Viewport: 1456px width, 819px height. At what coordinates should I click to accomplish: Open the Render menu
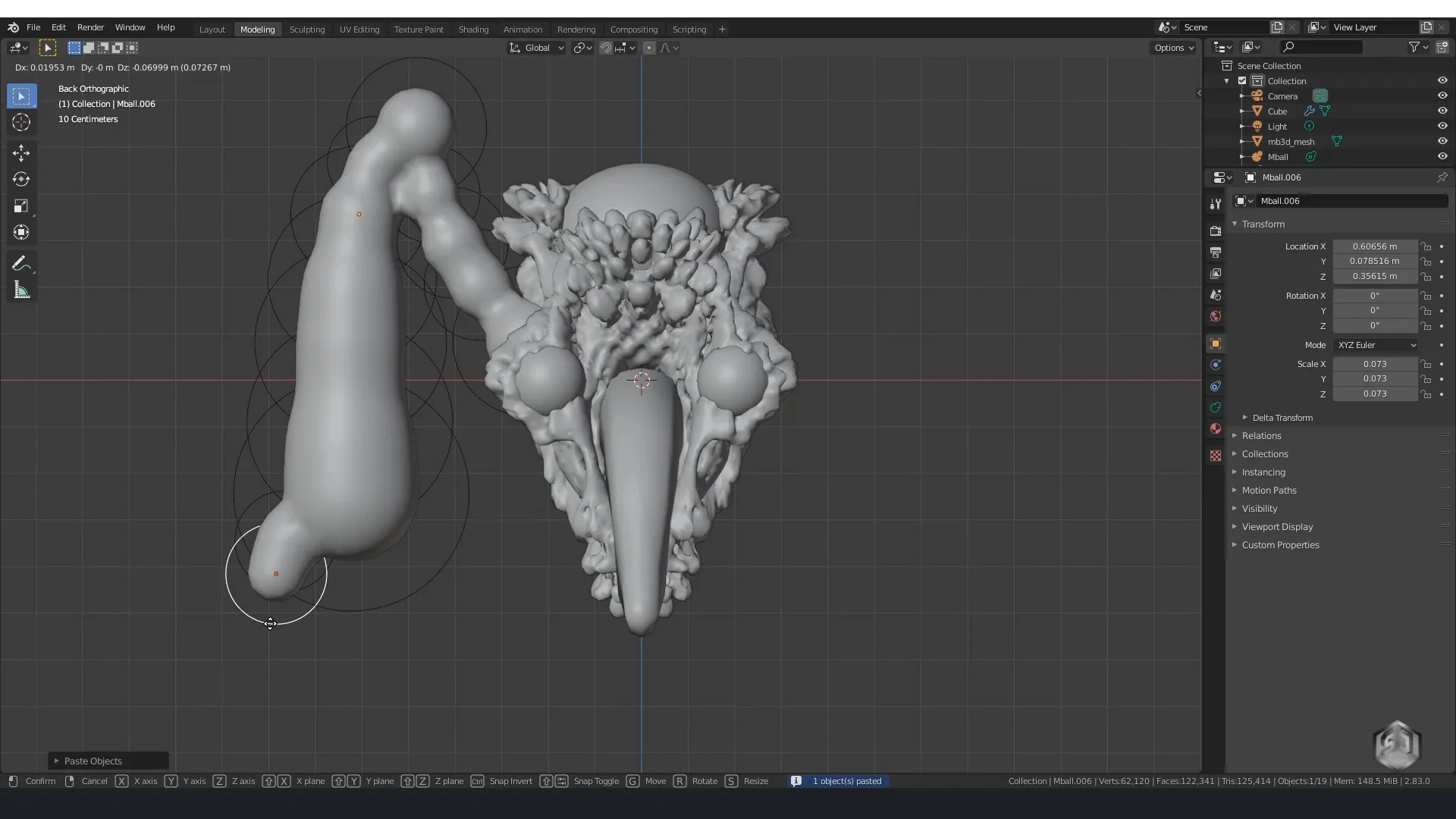[90, 27]
